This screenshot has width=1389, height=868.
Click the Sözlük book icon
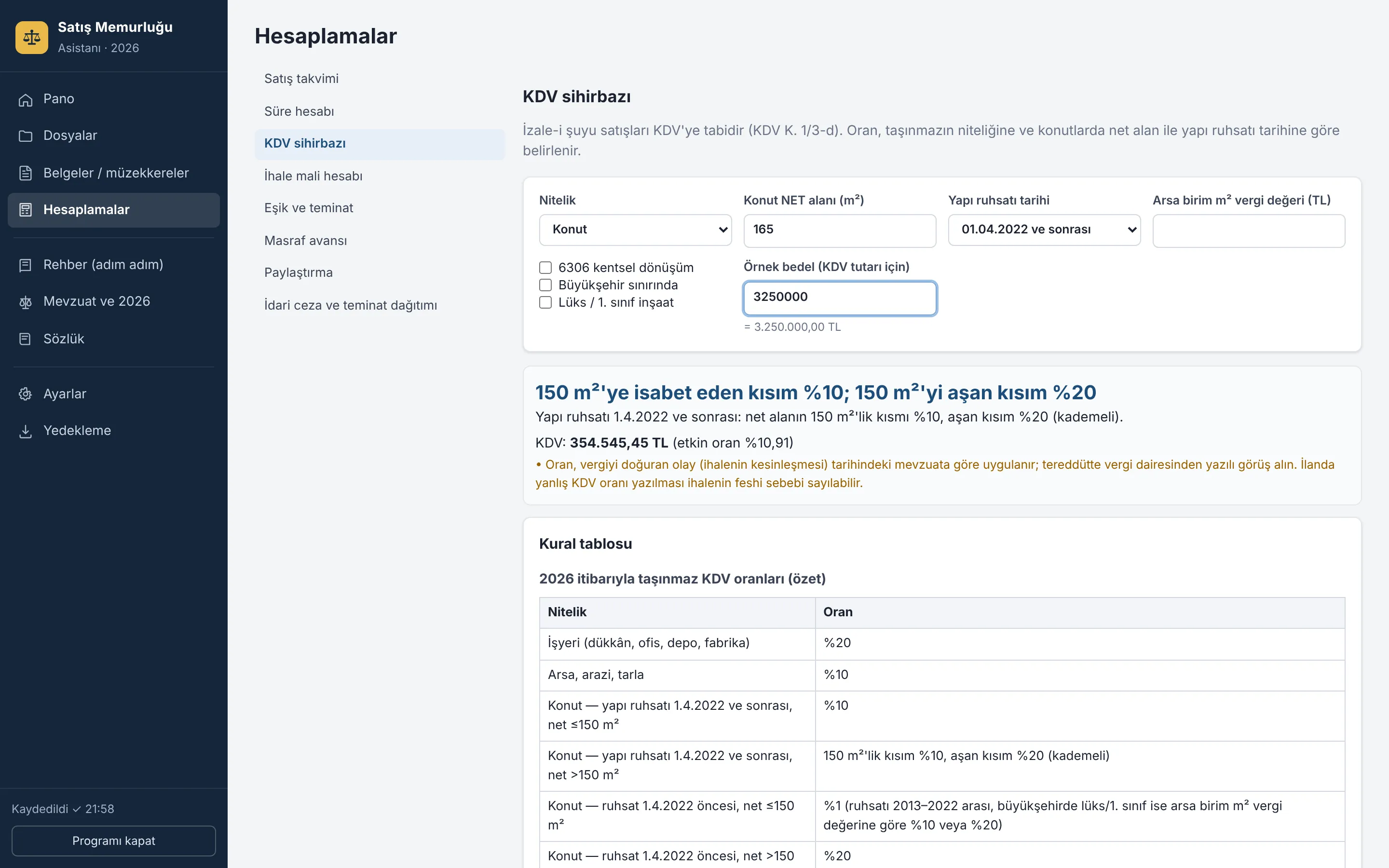pos(25,339)
